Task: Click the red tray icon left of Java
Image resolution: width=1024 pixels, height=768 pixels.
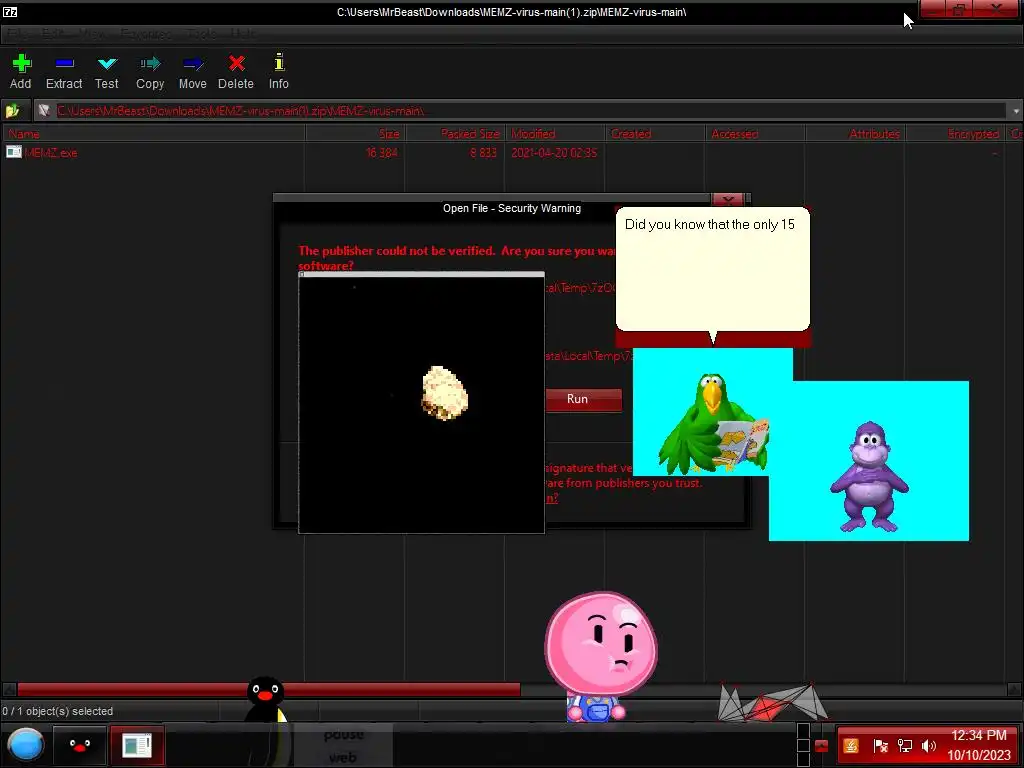Action: [x=822, y=746]
